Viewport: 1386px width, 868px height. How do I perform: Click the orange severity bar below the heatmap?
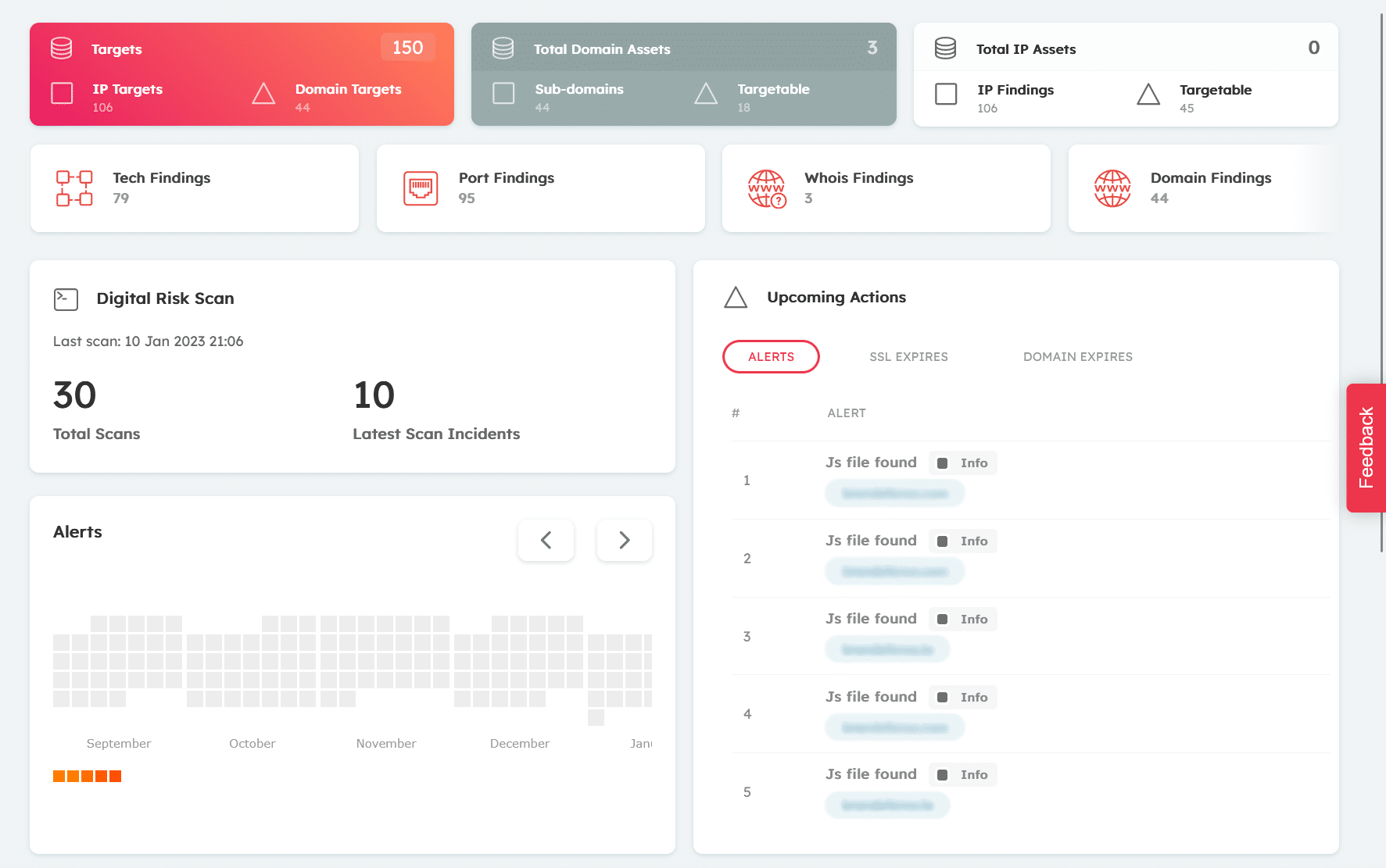tap(87, 776)
